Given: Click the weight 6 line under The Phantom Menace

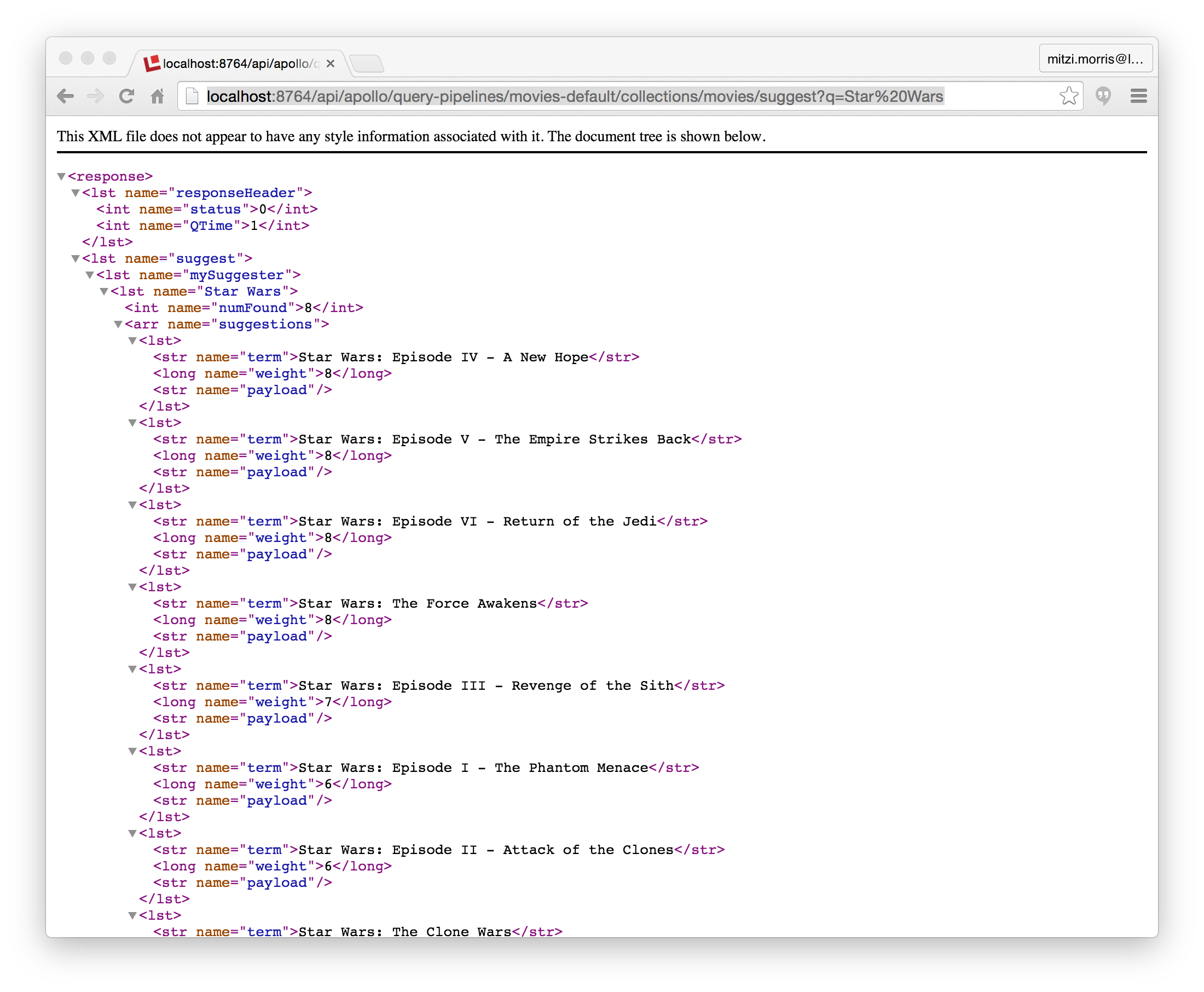Looking at the screenshot, I should click(x=273, y=785).
